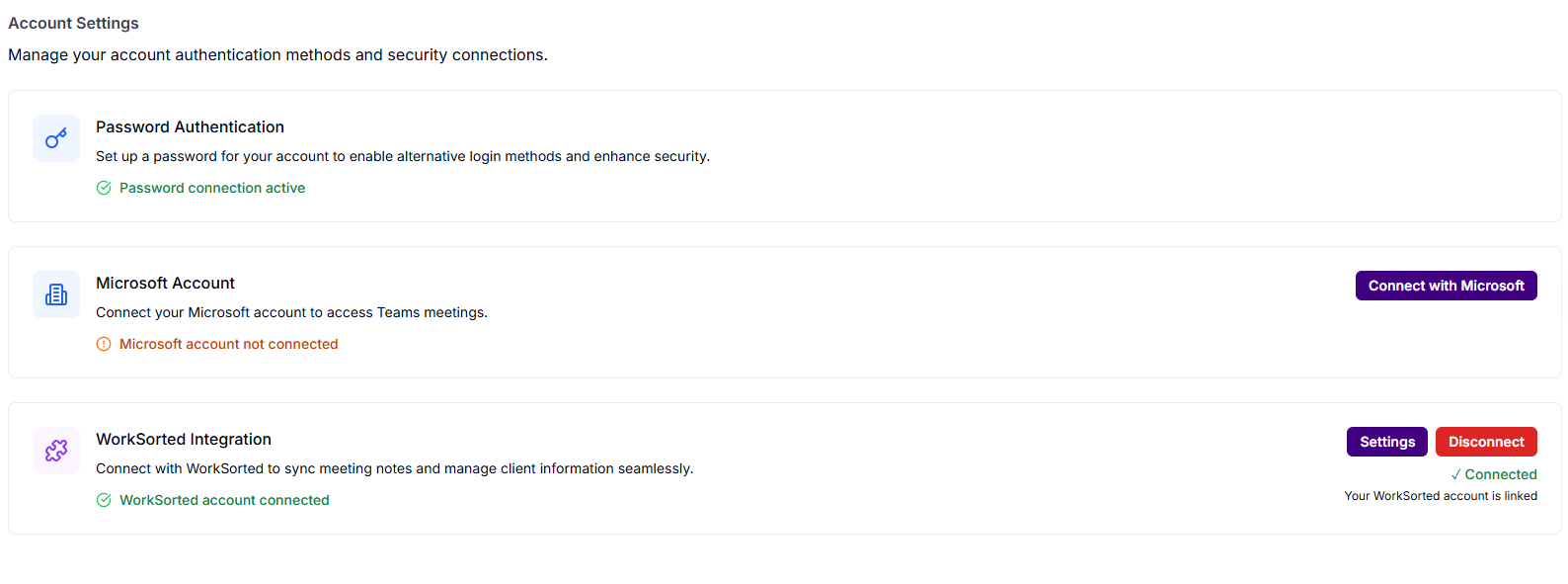The image size is (1568, 584).
Task: Select the Account Settings heading
Action: [x=73, y=23]
